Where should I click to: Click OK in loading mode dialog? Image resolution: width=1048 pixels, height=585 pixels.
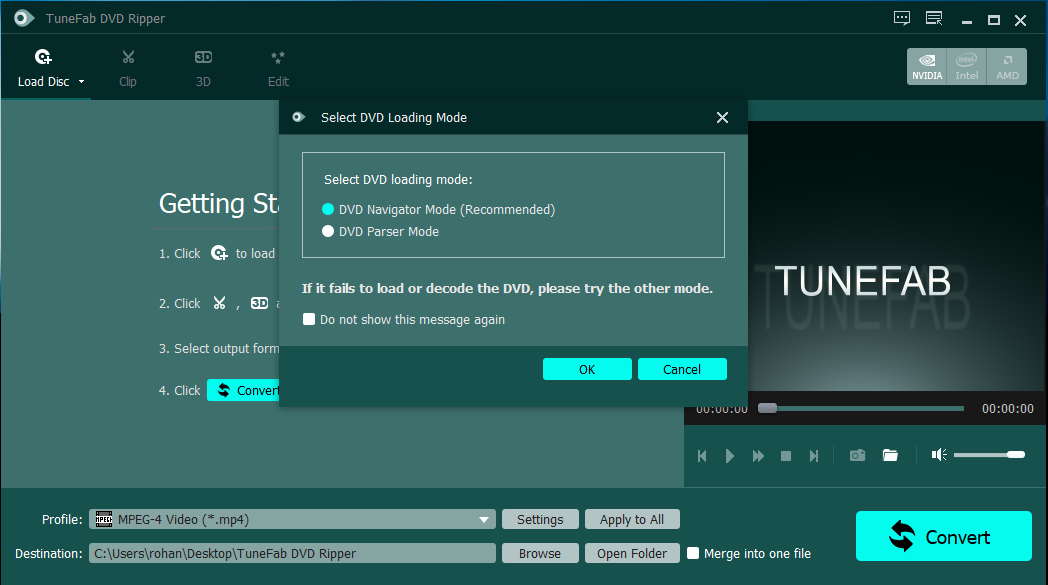587,369
